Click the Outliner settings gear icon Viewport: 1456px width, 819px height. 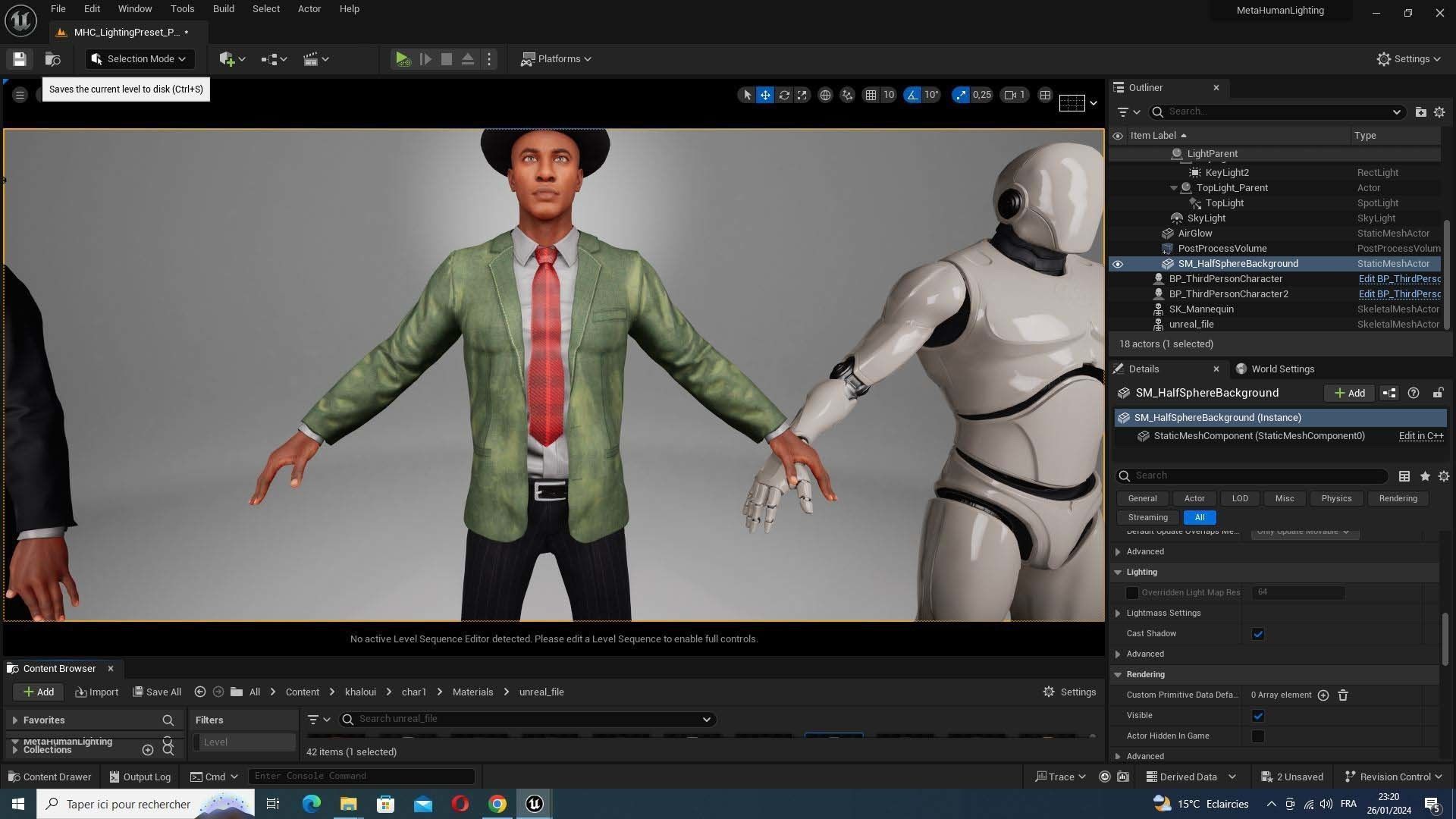pos(1439,111)
